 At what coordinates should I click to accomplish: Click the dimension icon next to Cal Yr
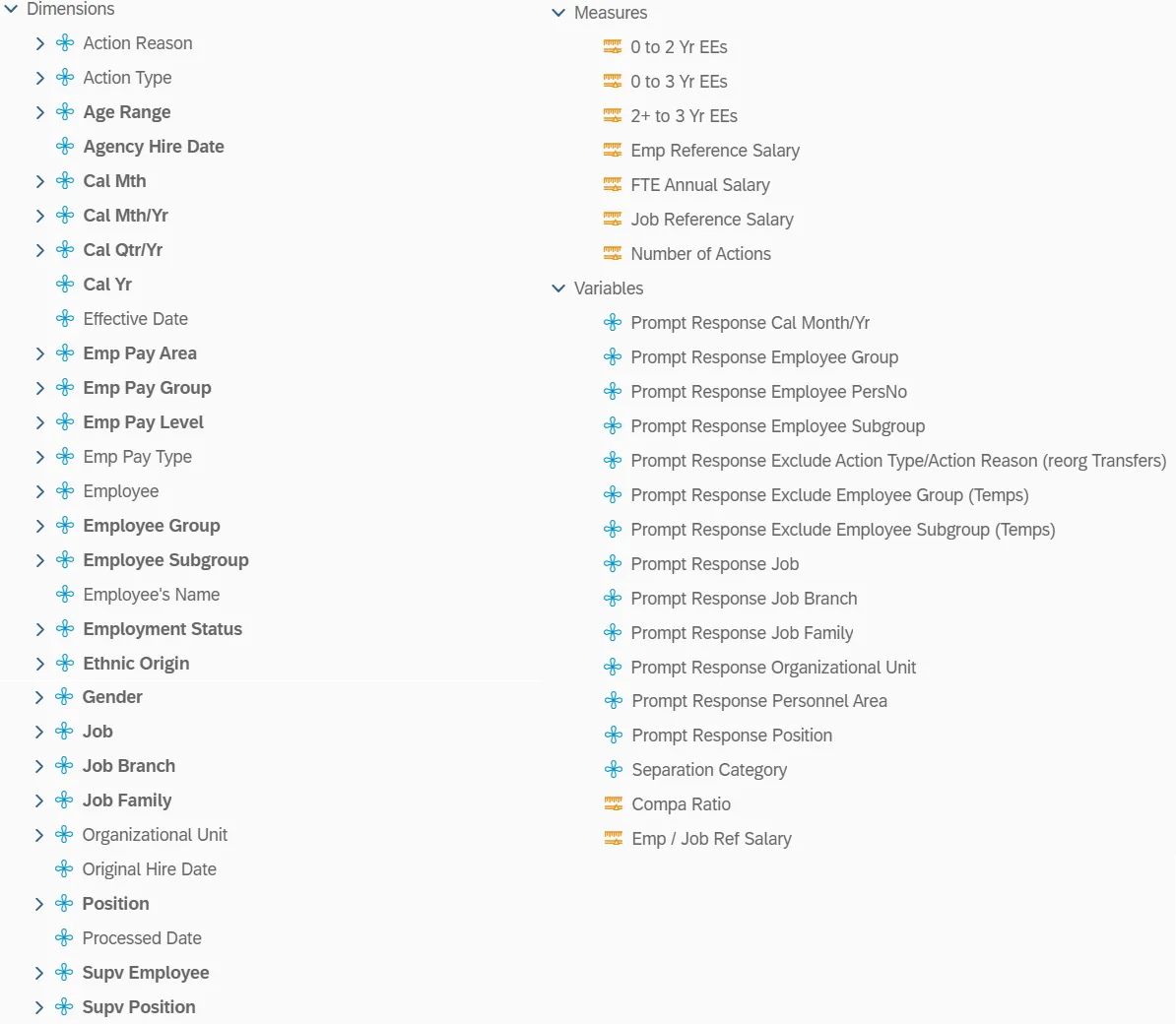(65, 285)
